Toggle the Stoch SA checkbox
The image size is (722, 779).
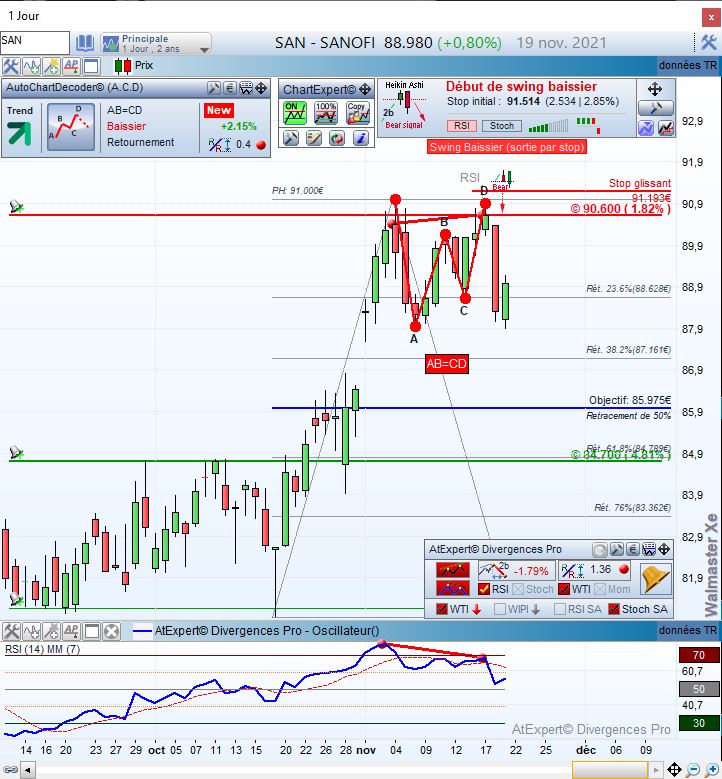point(614,609)
